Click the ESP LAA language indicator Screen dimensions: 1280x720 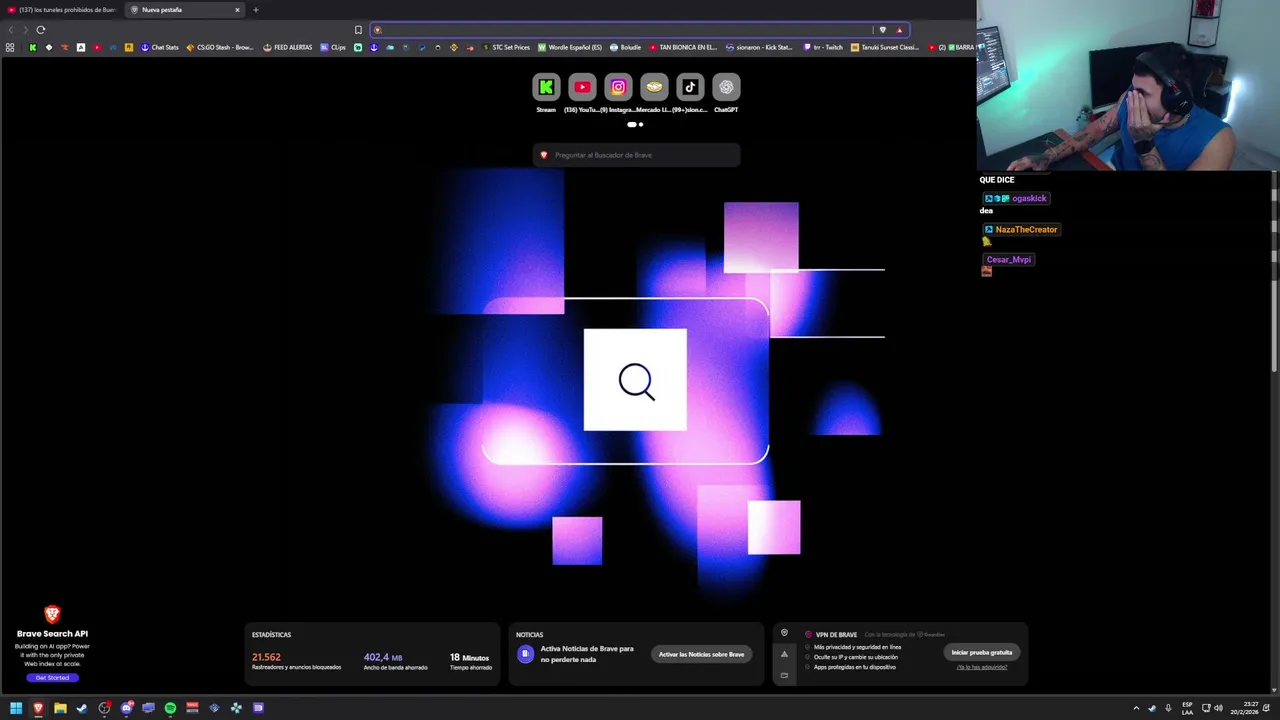tap(1187, 708)
